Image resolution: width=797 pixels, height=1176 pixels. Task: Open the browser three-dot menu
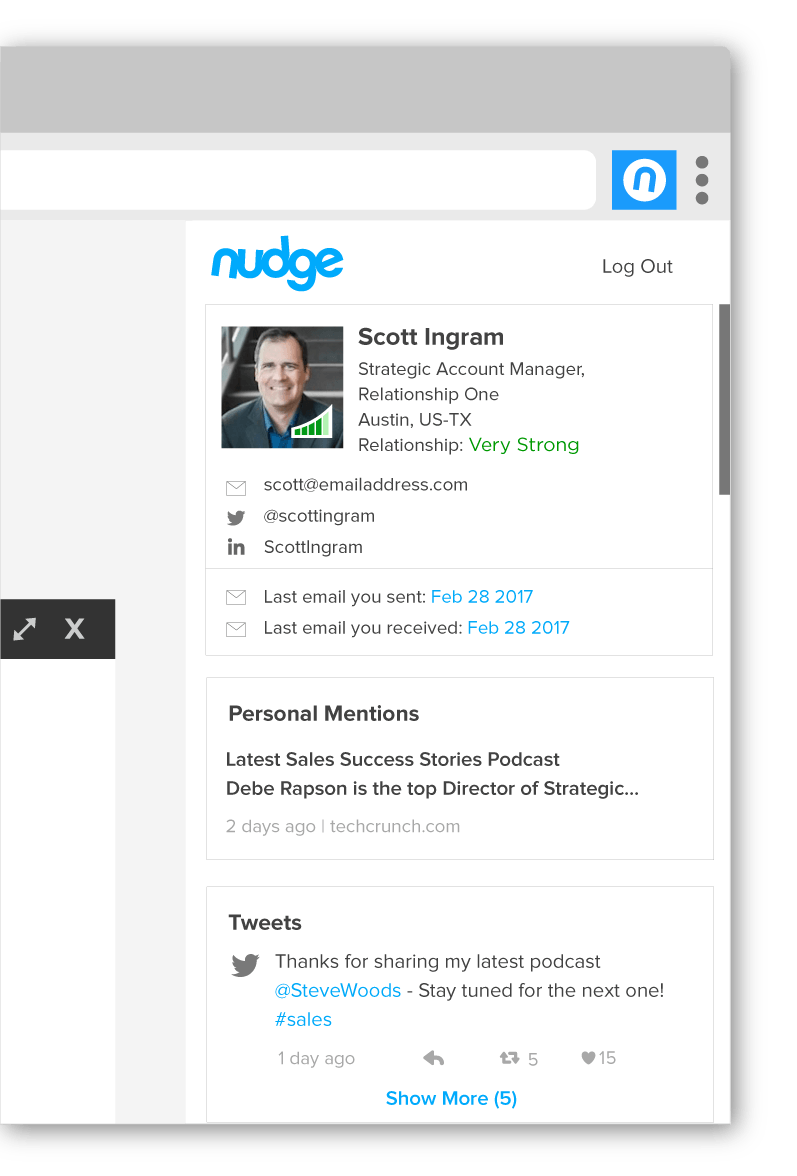tap(702, 180)
